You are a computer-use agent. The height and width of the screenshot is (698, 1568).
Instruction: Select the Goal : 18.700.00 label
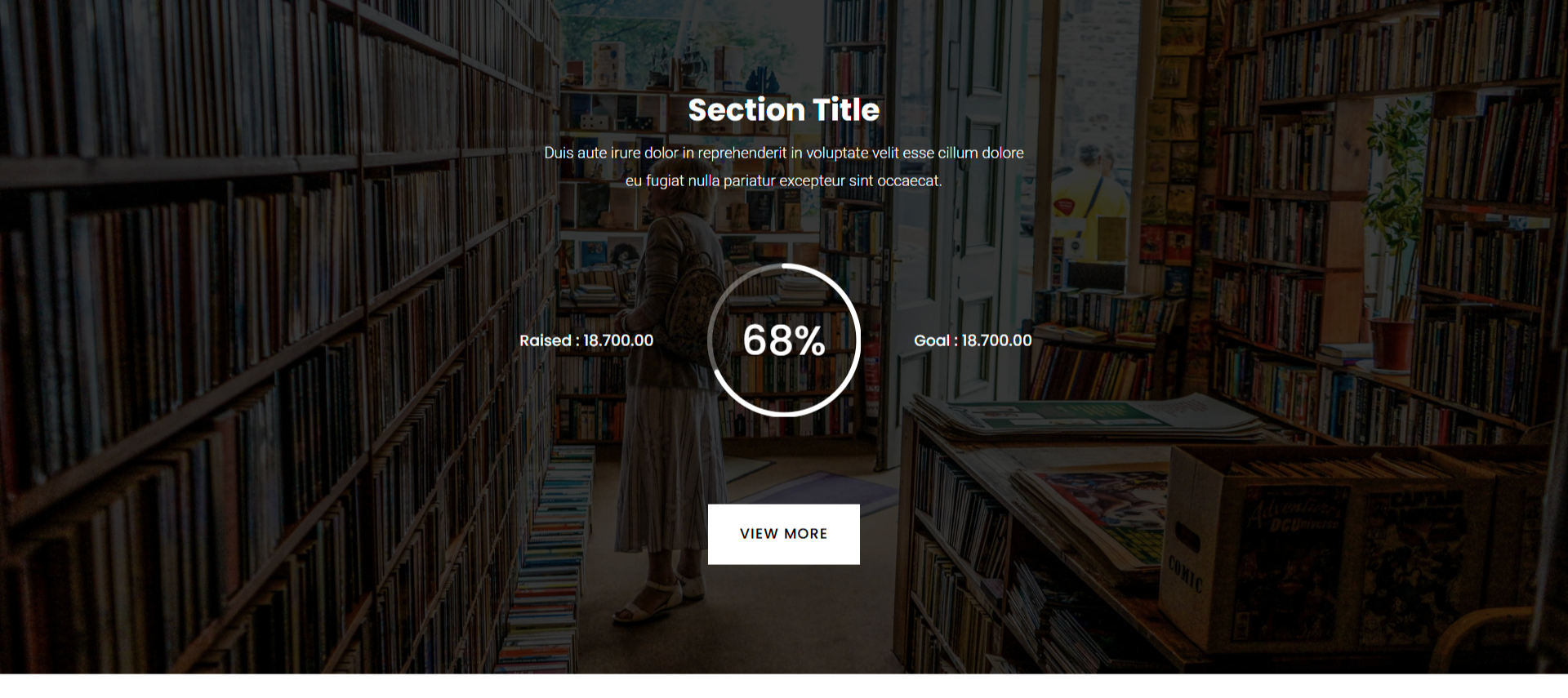pyautogui.click(x=972, y=340)
